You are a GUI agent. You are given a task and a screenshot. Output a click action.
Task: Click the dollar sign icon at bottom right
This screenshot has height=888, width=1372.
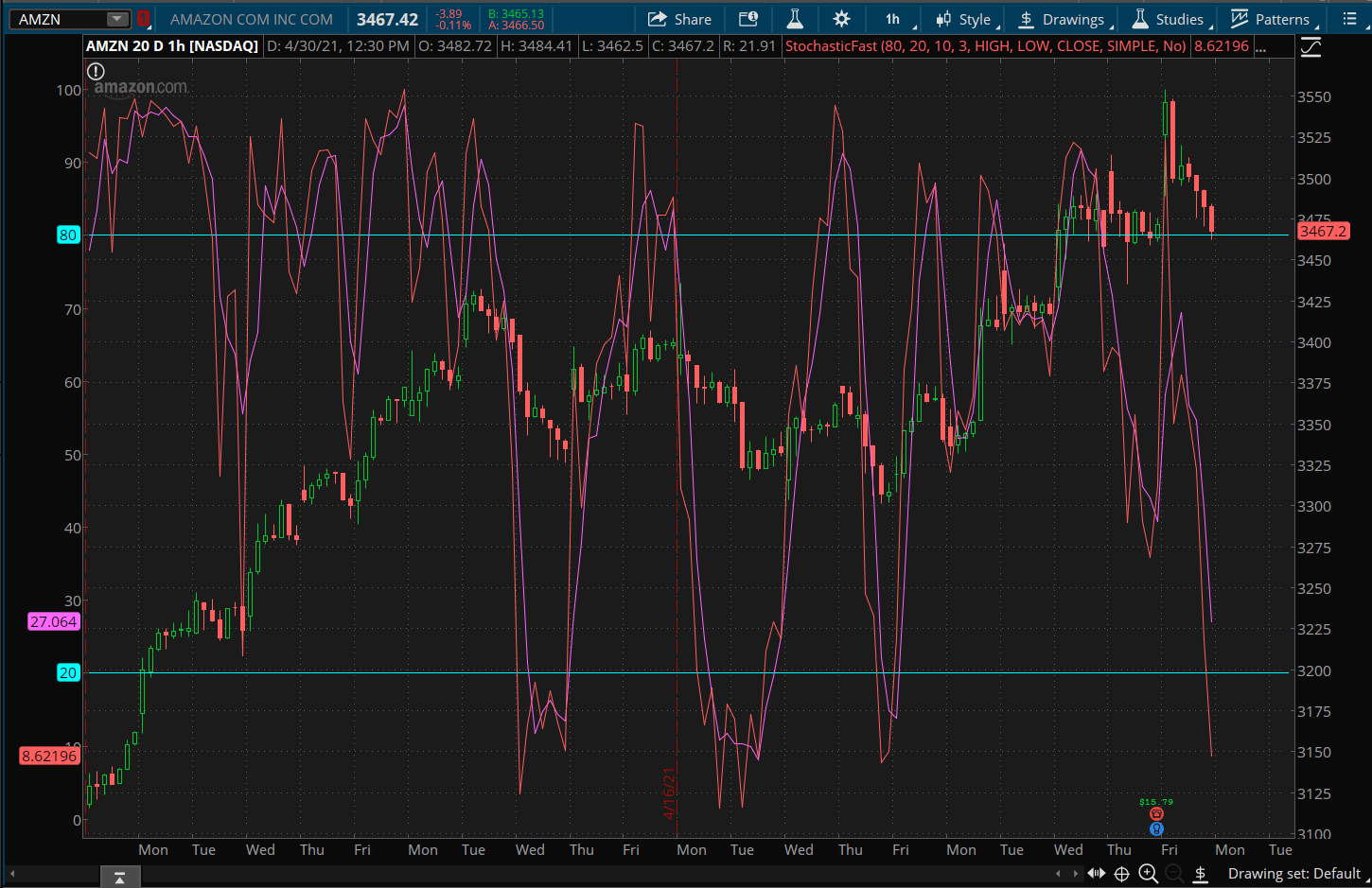coord(1201,874)
